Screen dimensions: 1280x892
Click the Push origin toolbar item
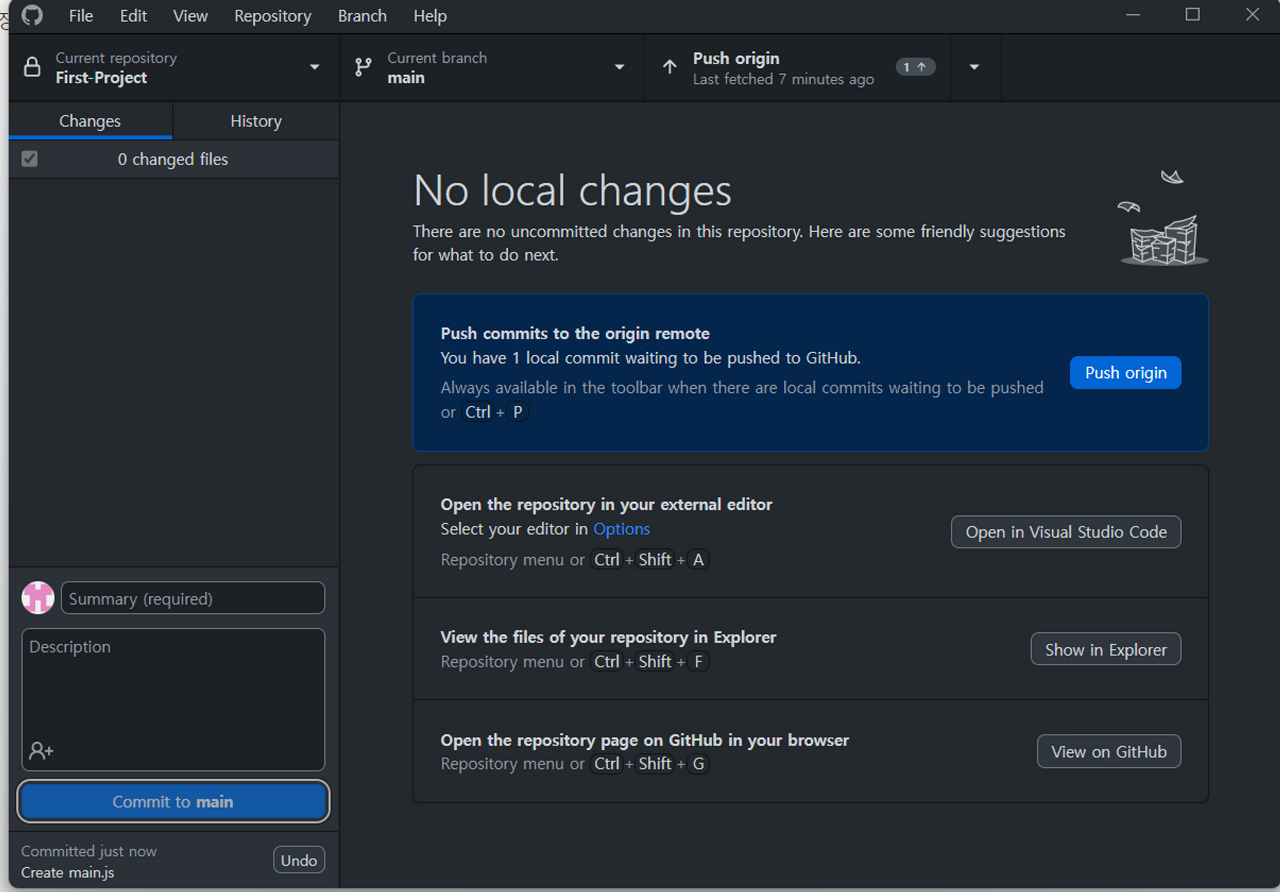pos(798,68)
